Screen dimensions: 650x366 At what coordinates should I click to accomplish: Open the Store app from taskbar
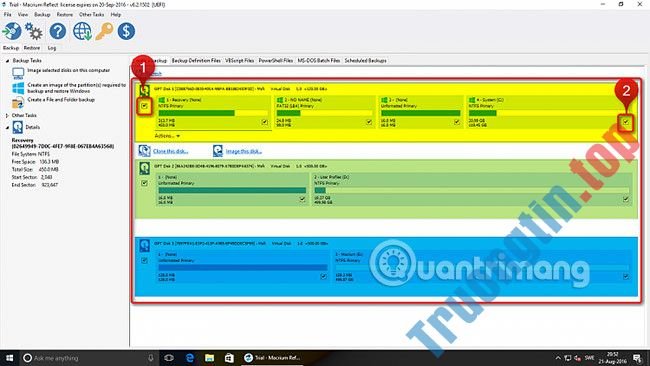229,358
